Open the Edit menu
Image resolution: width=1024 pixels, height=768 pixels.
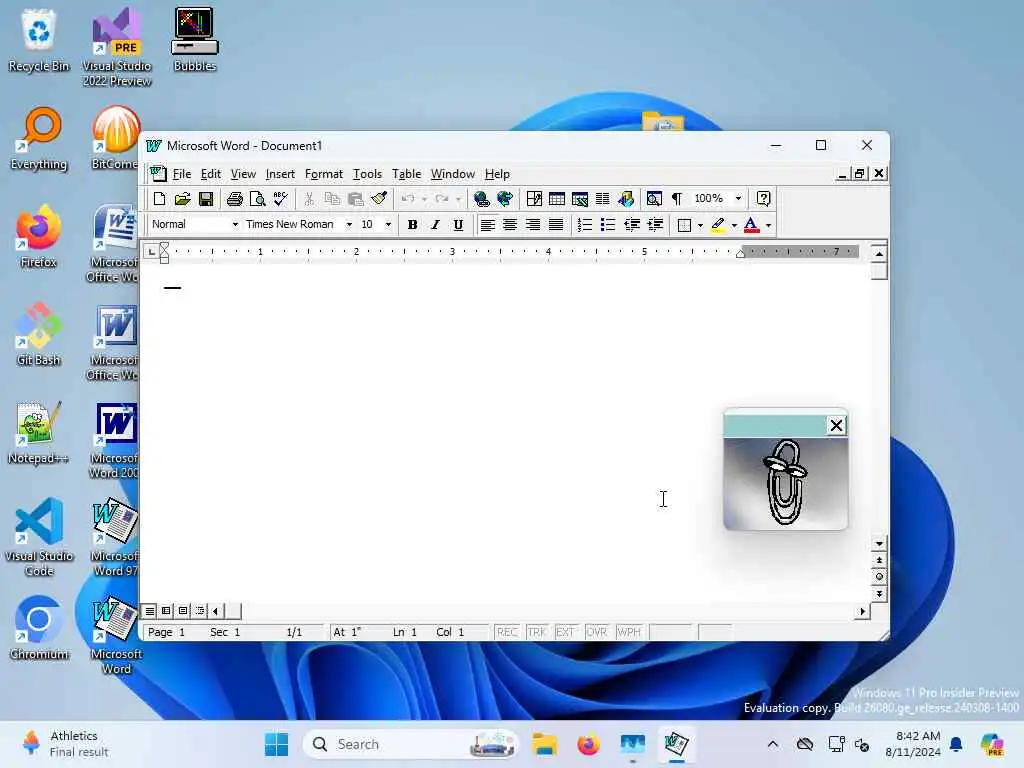[210, 174]
